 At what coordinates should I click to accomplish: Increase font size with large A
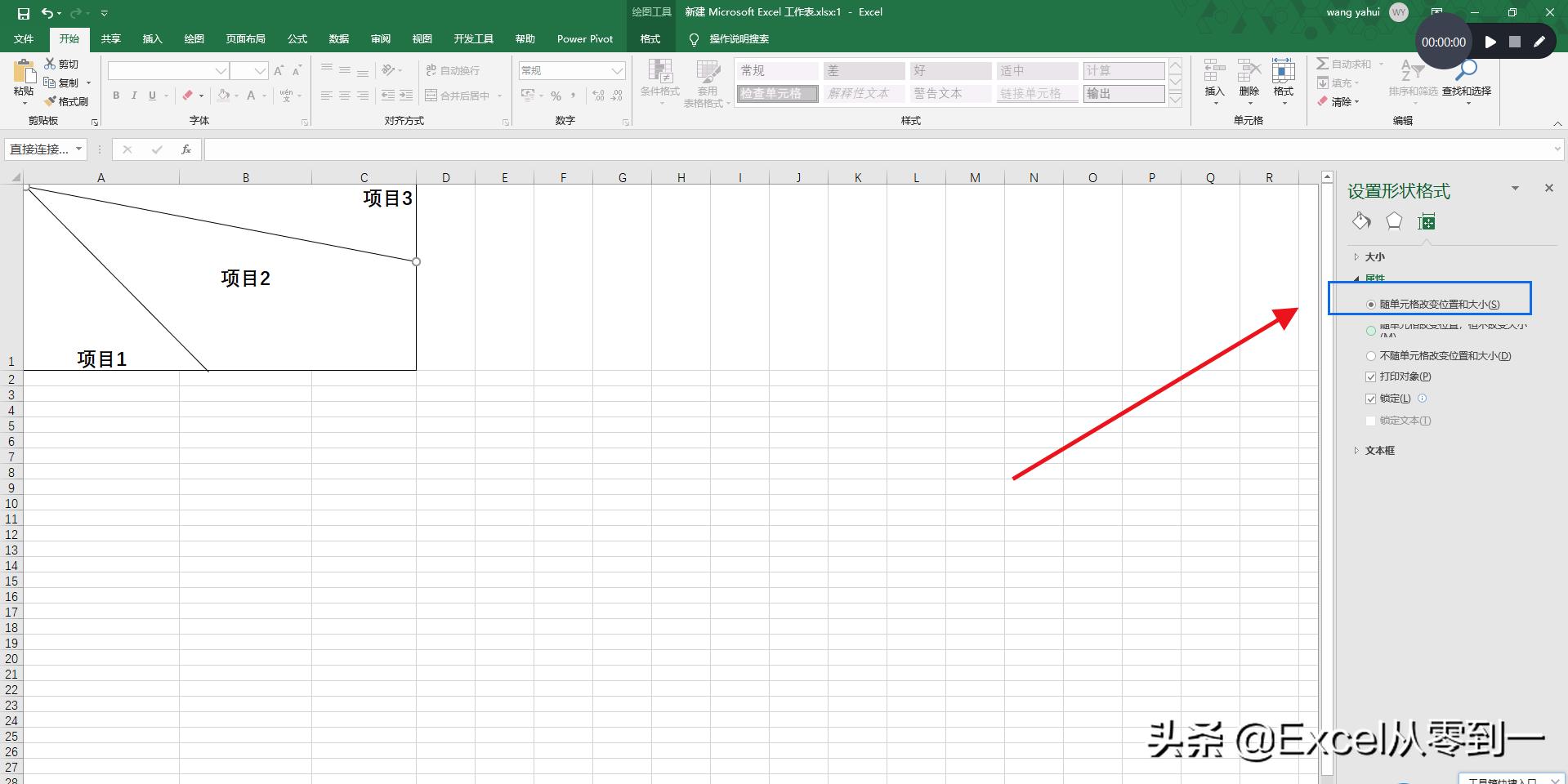pyautogui.click(x=279, y=71)
